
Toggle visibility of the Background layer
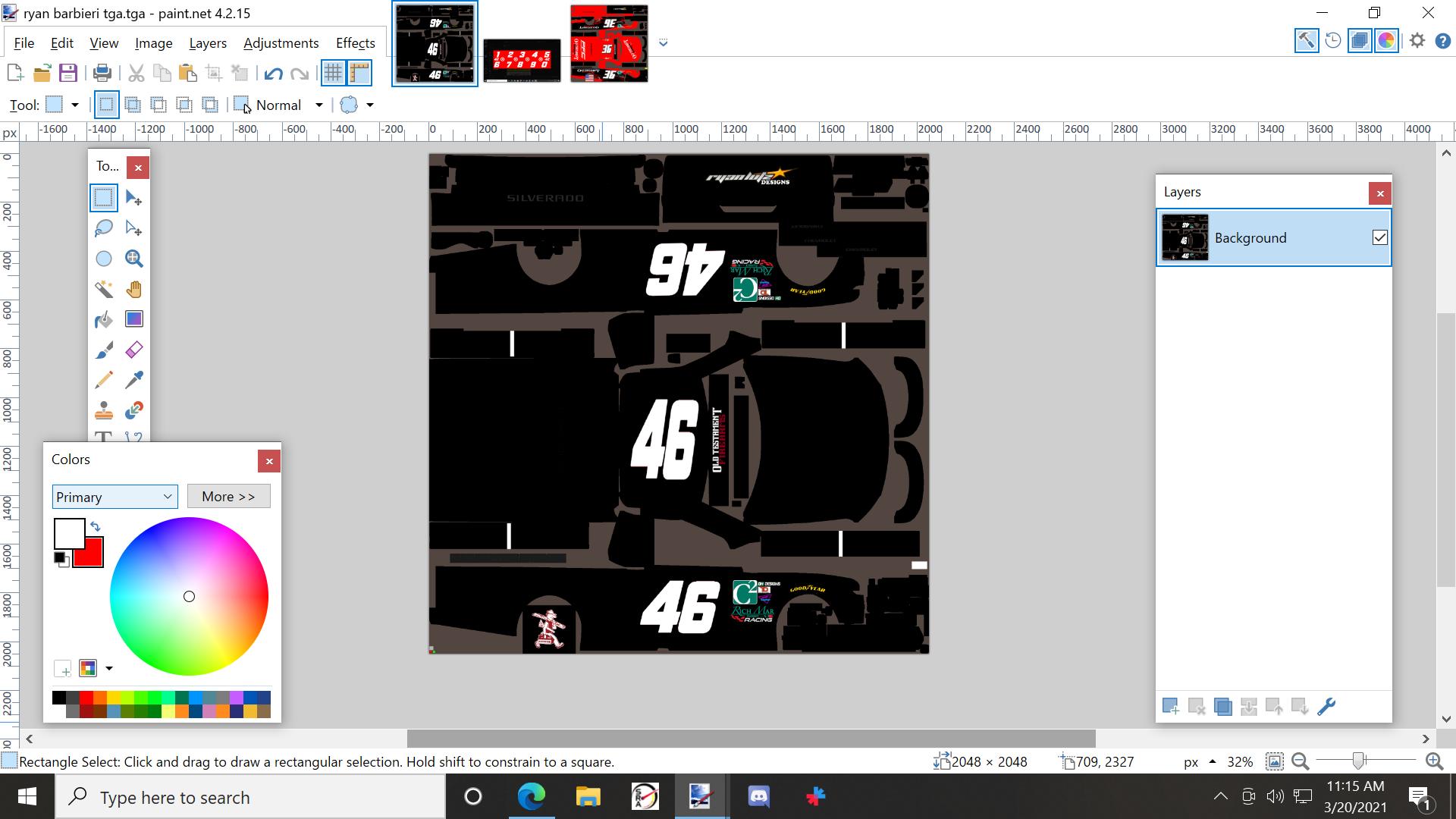pyautogui.click(x=1378, y=237)
